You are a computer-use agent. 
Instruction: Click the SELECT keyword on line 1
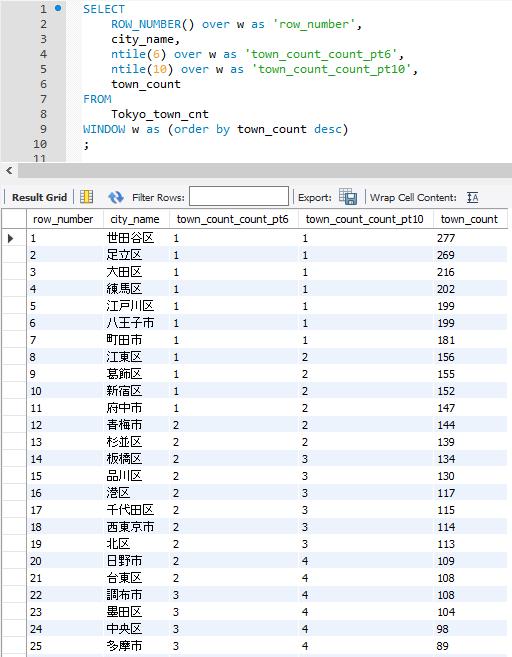click(104, 9)
